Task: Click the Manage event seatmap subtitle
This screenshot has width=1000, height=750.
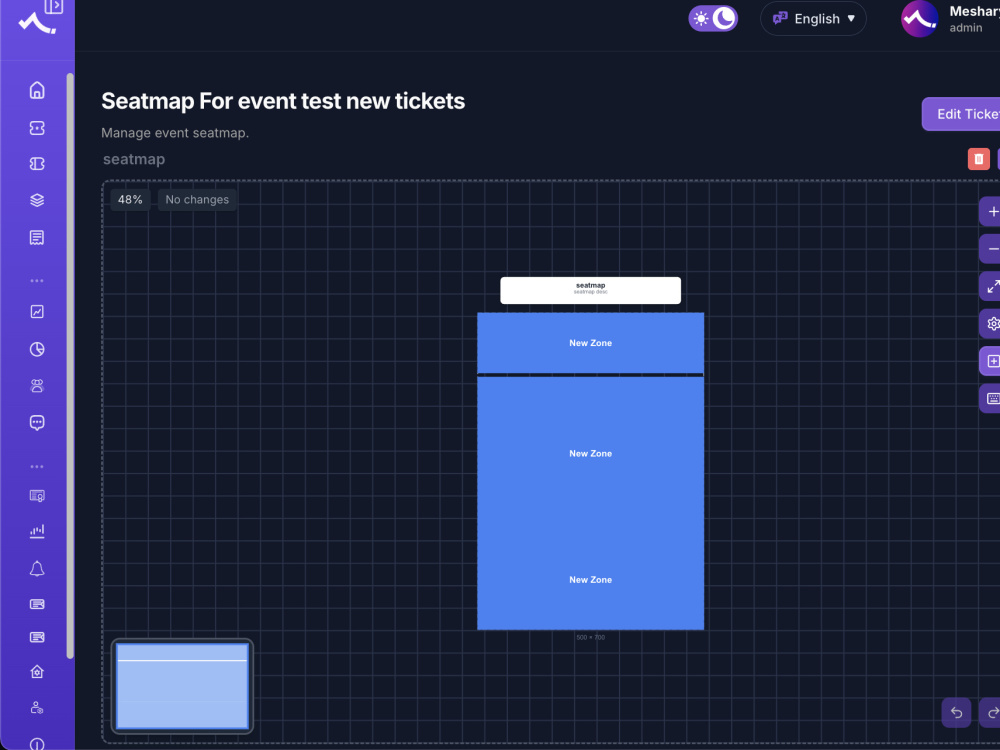Action: [175, 133]
